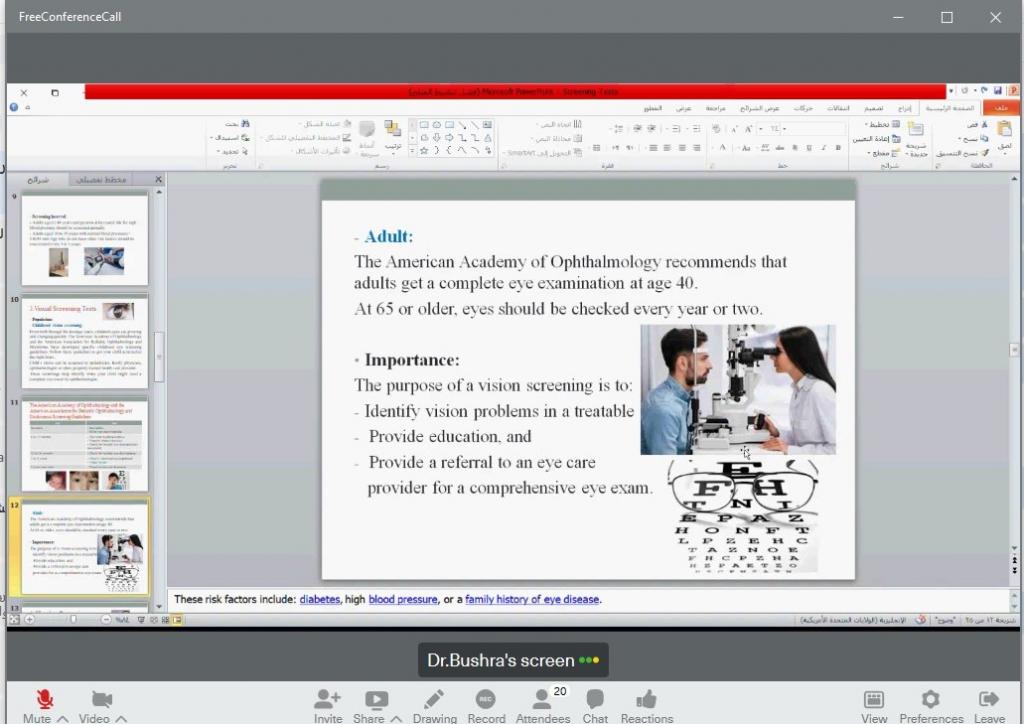Open the Drawing pencil tool
This screenshot has height=724, width=1024.
434,699
